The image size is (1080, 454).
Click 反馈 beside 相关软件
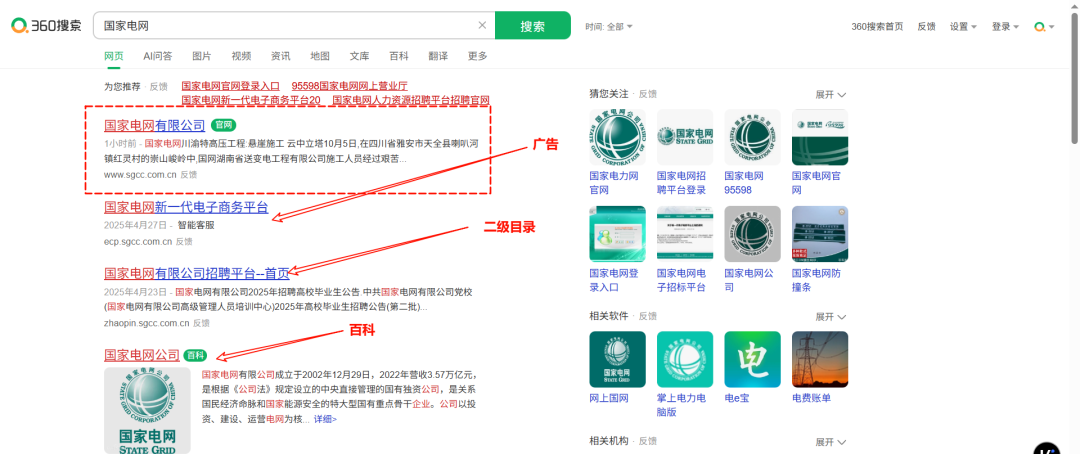click(647, 316)
